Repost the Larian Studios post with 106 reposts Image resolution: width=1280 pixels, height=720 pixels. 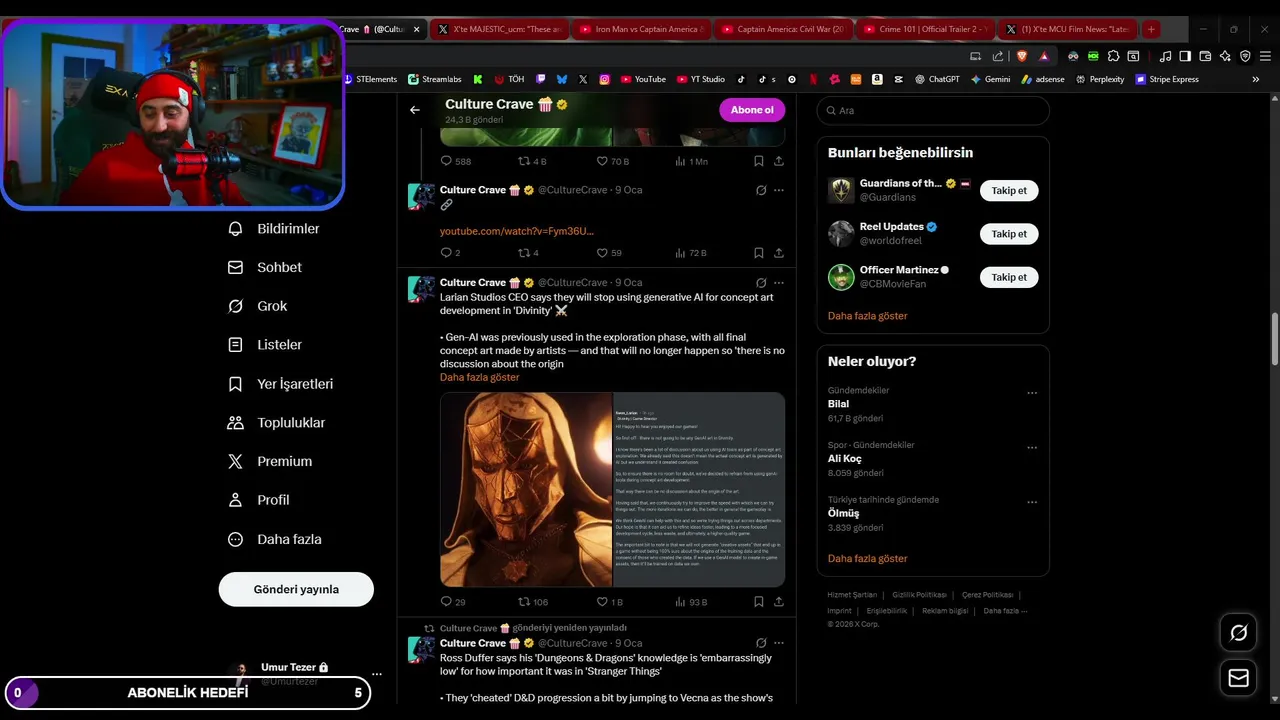tap(524, 602)
